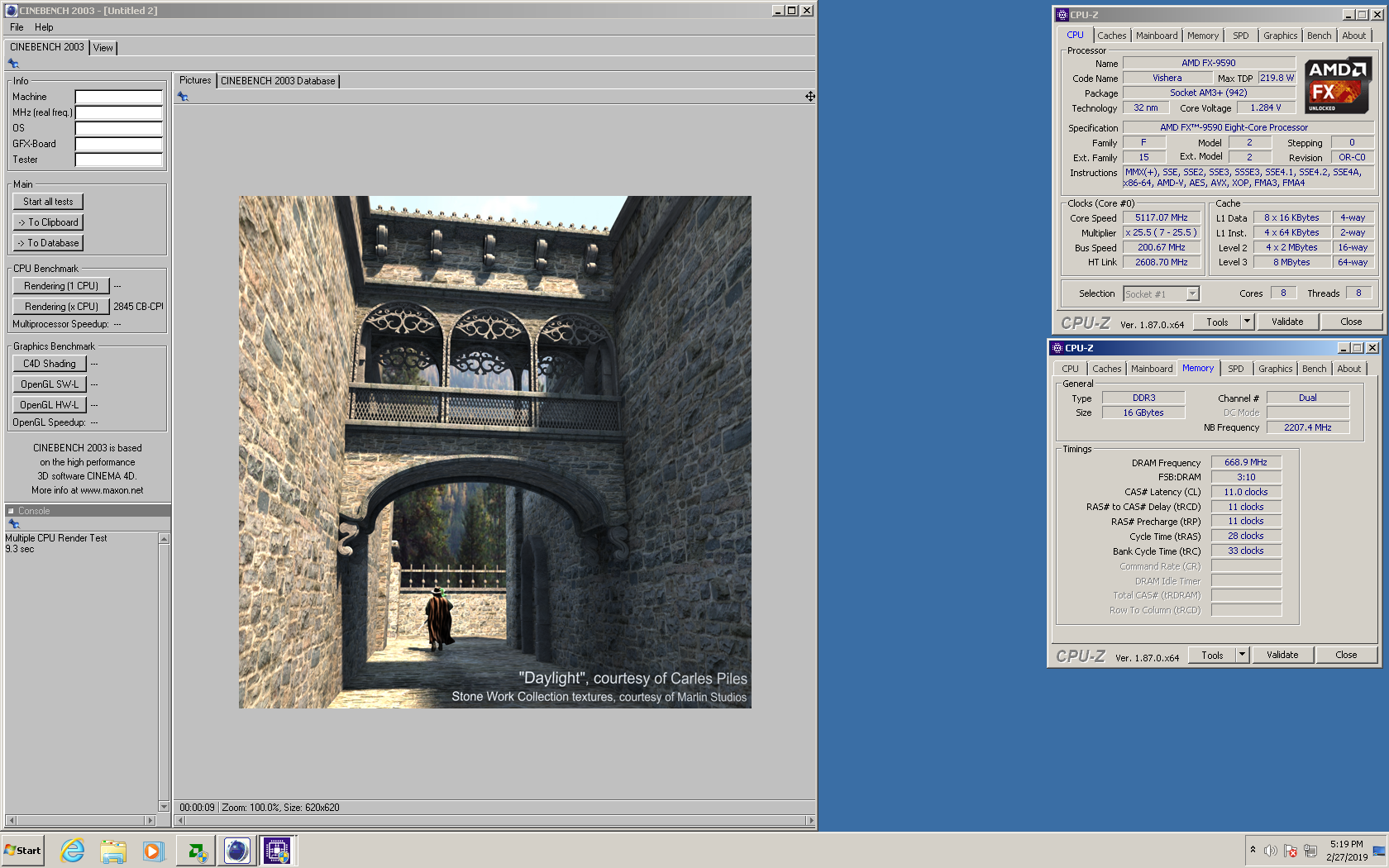Click the upper CPU-Z title bar icon
Viewport: 1389px width, 868px height.
point(1062,15)
